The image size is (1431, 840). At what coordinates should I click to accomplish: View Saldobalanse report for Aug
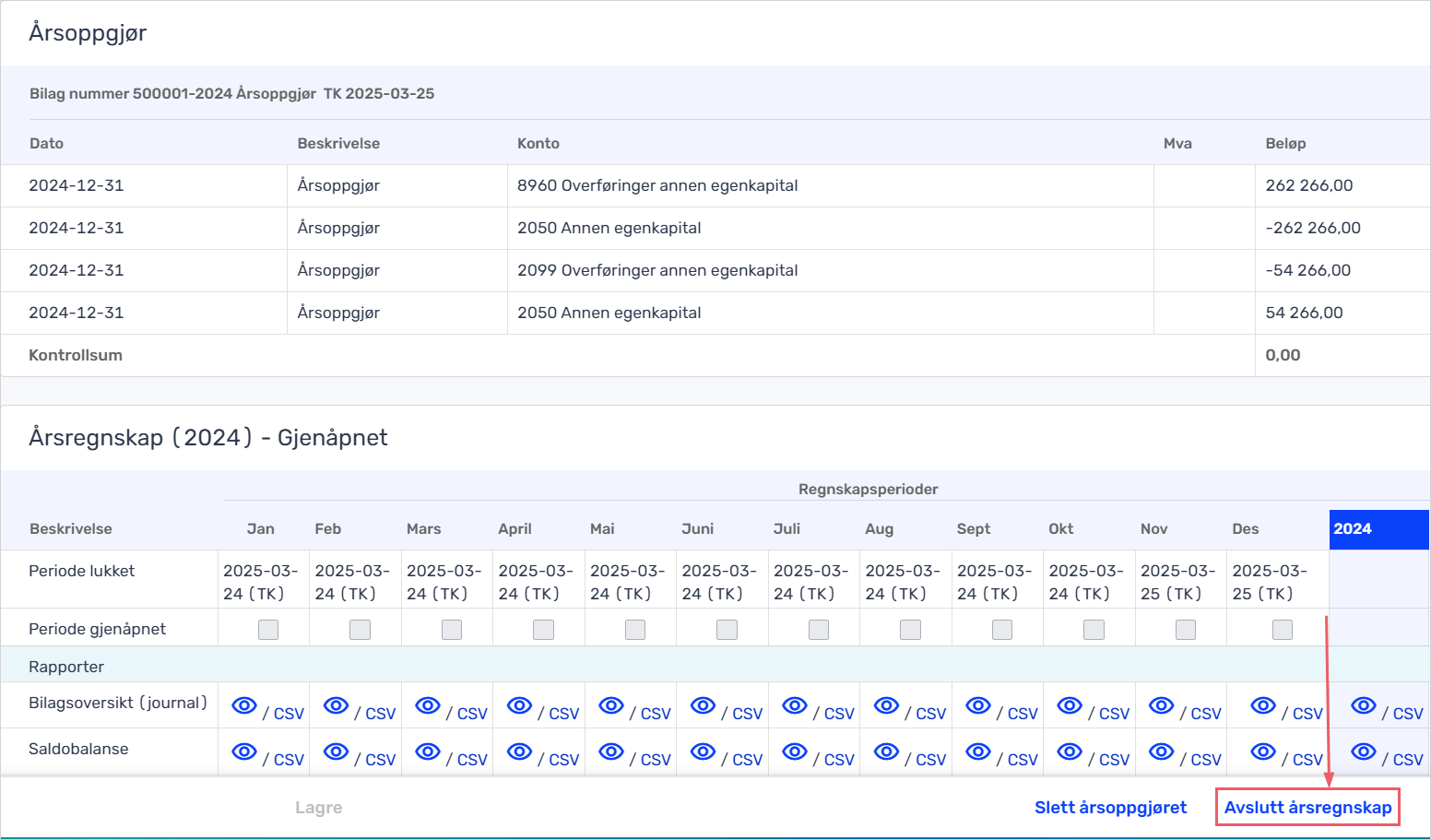click(886, 751)
